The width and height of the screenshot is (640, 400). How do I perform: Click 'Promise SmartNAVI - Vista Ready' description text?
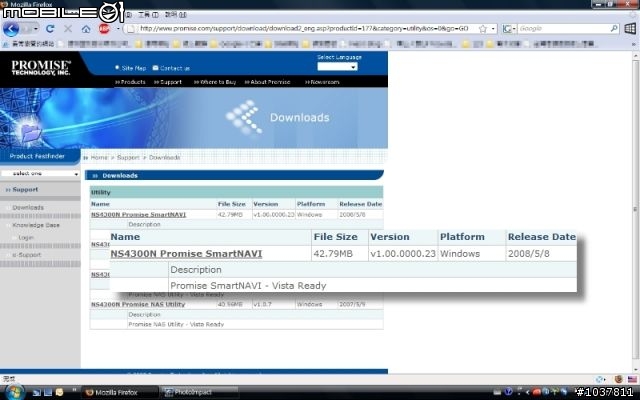[x=248, y=286]
